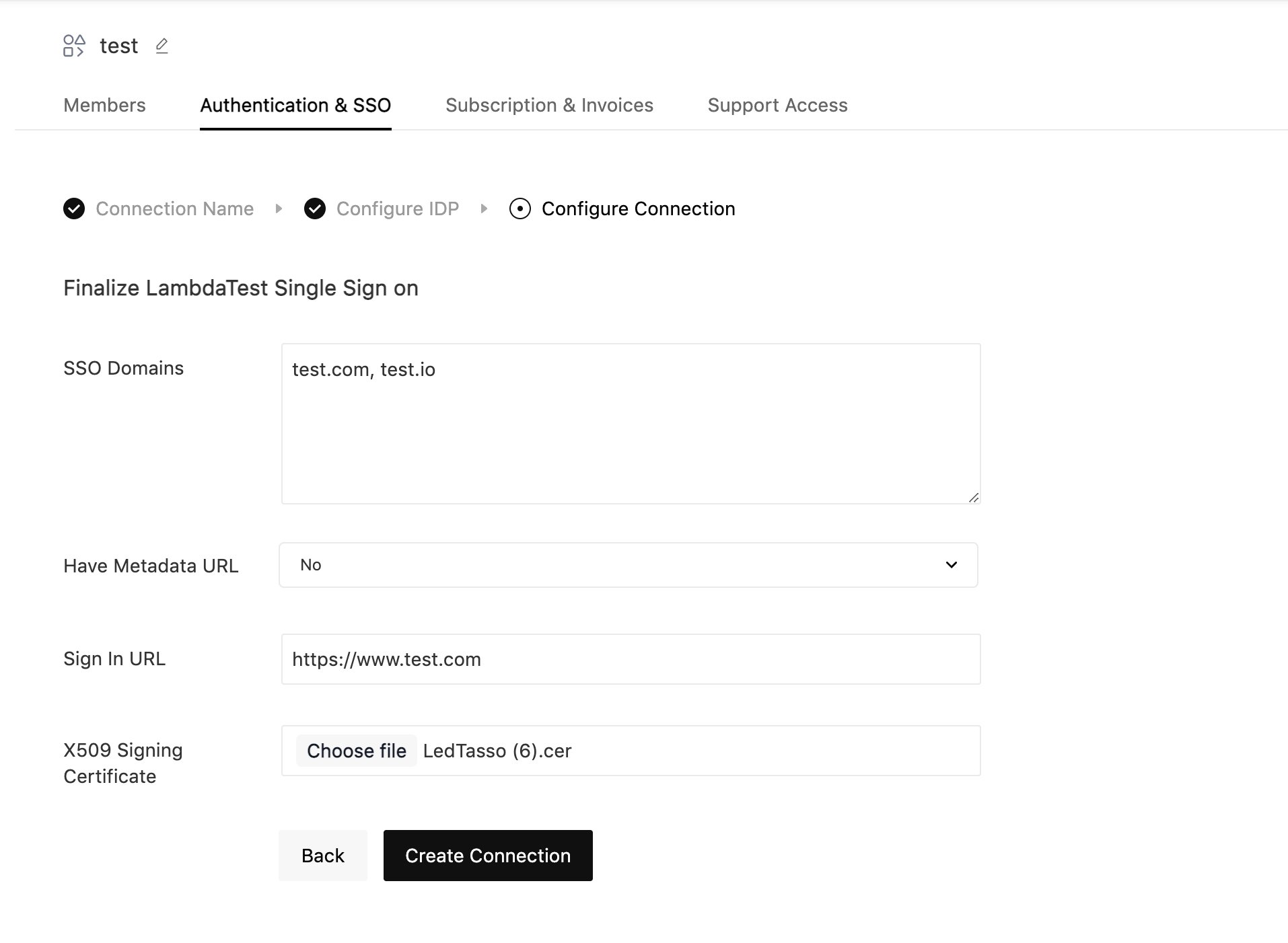Click the SSO Domains resize handle
Viewport: 1288px width, 943px height.
pos(973,497)
